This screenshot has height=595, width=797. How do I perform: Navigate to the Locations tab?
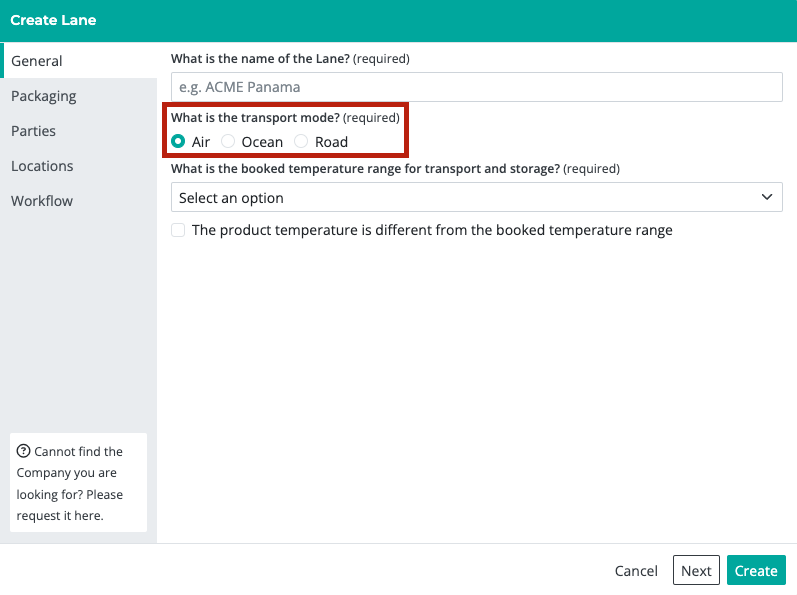click(x=42, y=166)
